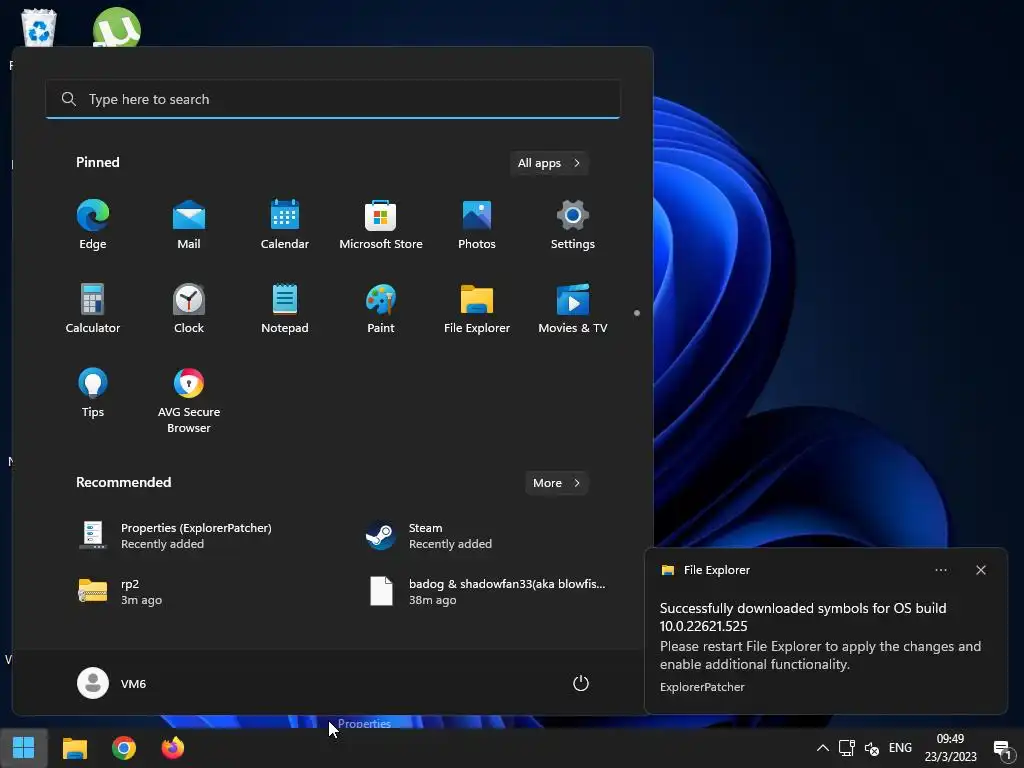
Task: Open the Tips app
Action: point(93,393)
